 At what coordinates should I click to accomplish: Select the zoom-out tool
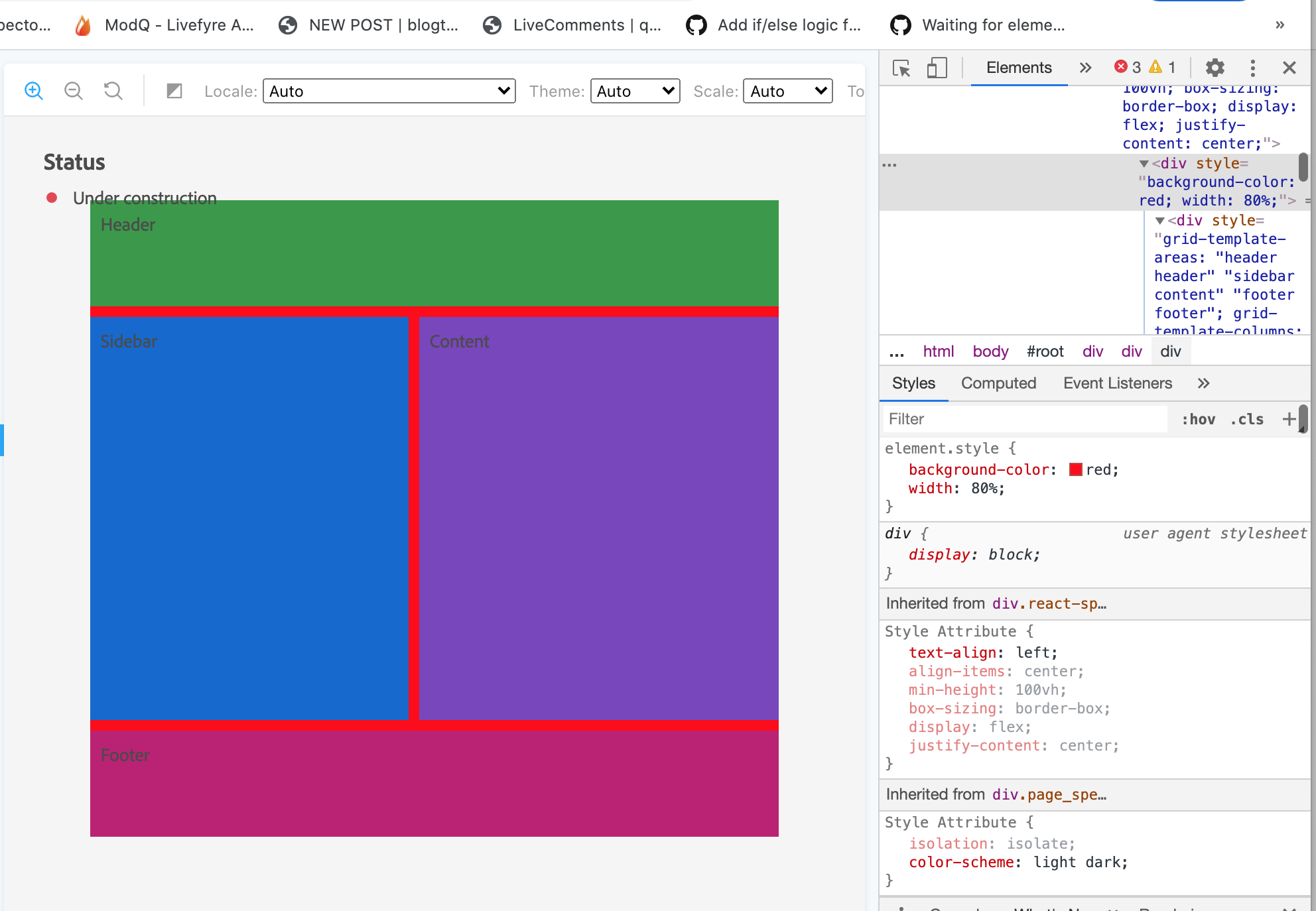(x=74, y=91)
